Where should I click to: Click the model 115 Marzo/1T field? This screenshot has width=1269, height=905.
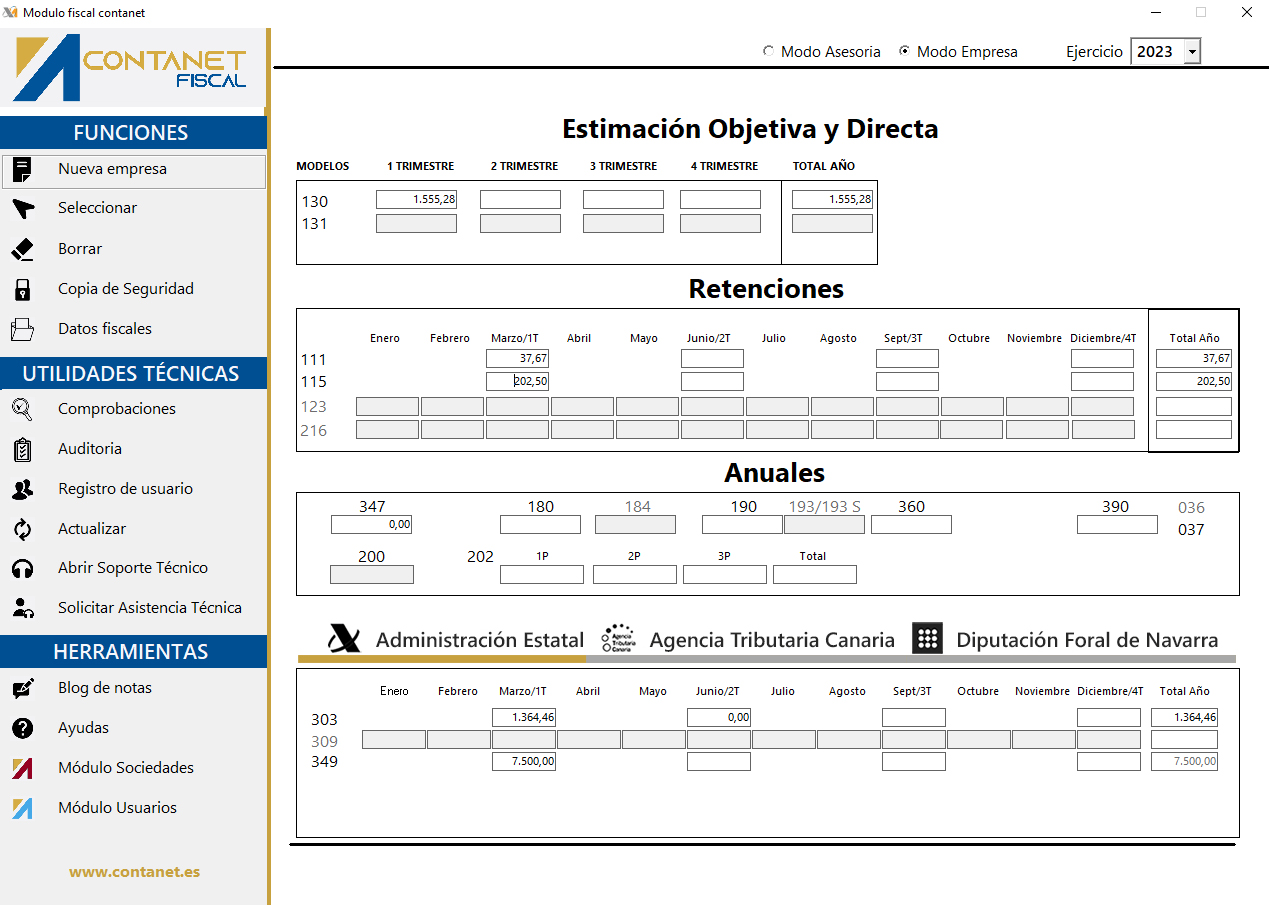point(517,381)
